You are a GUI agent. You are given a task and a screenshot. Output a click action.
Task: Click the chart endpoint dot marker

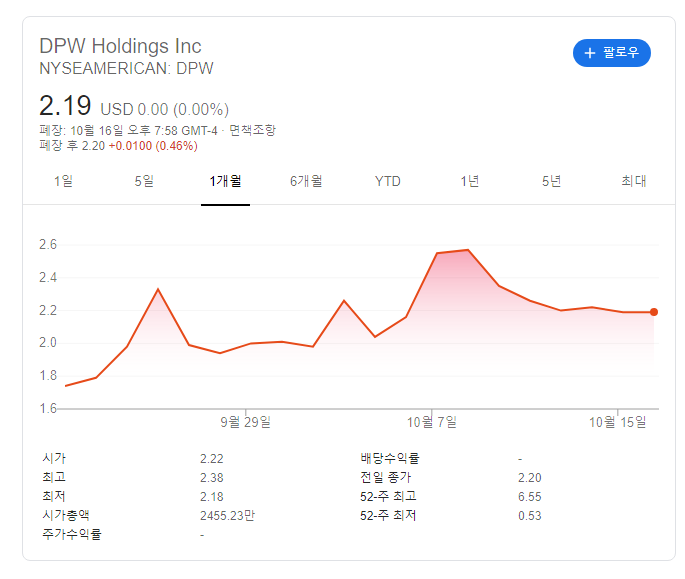tap(654, 312)
